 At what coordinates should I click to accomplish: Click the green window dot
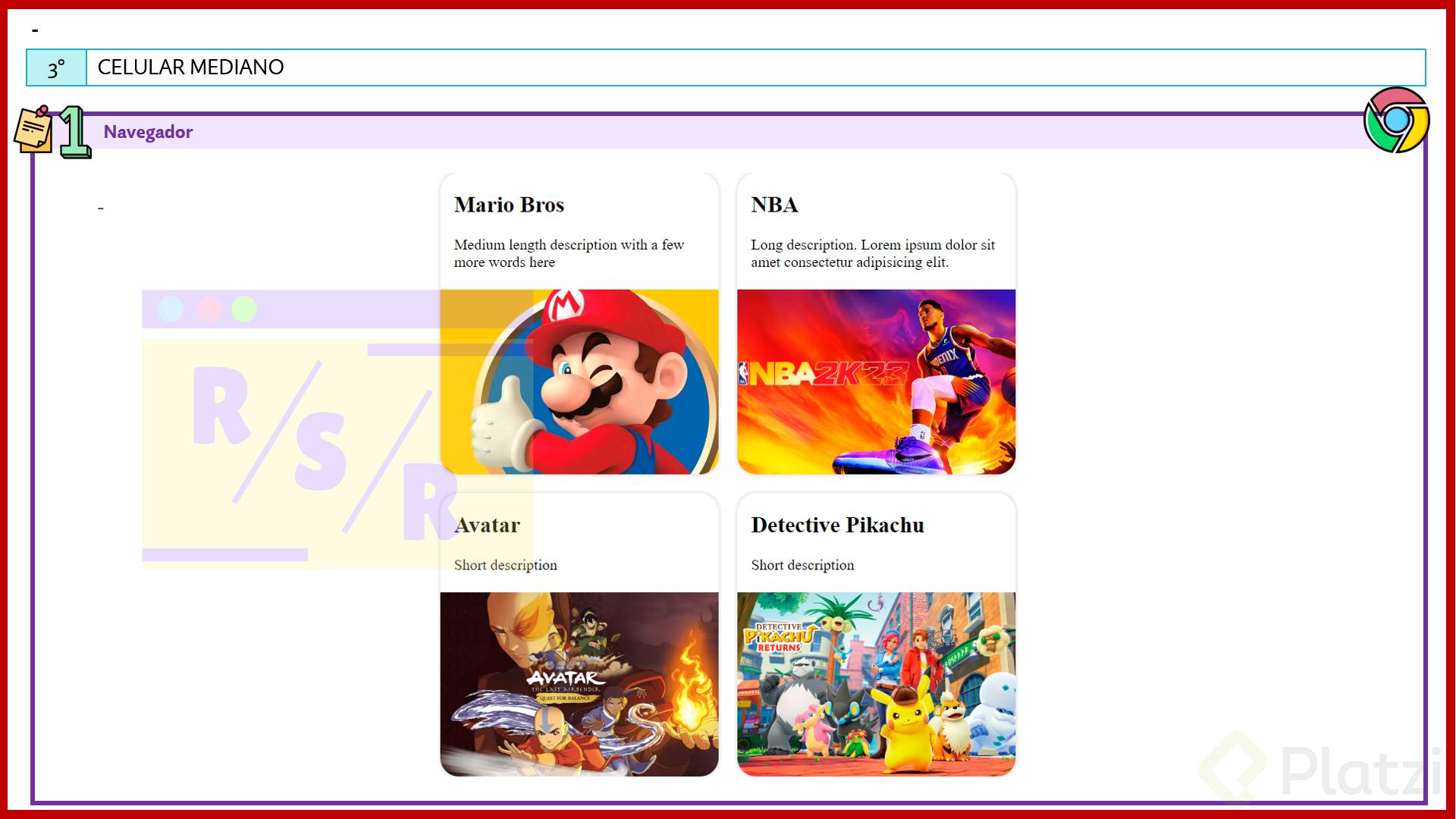point(244,309)
